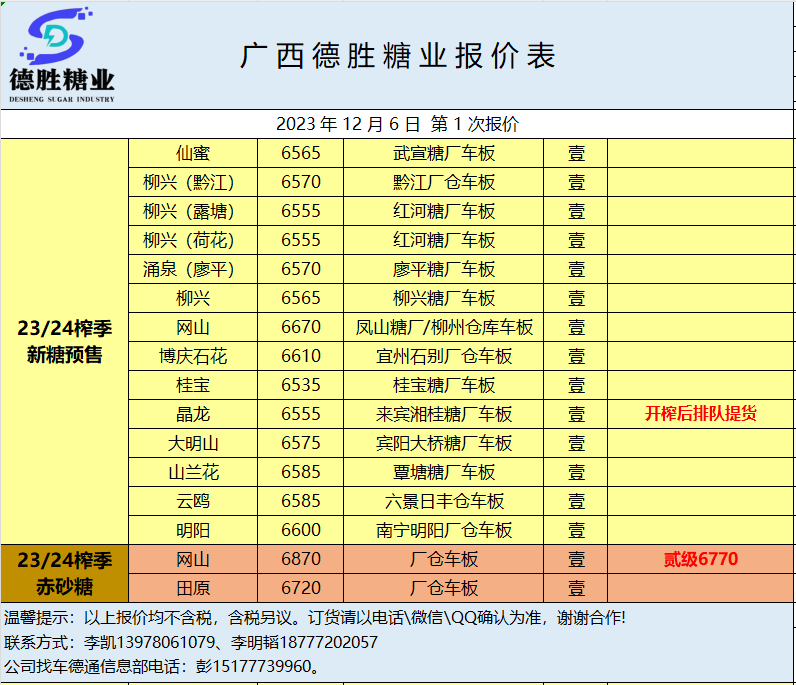Click the 武宣糖厂车板 delivery cell
Image resolution: width=796 pixels, height=685 pixels.
(x=444, y=154)
